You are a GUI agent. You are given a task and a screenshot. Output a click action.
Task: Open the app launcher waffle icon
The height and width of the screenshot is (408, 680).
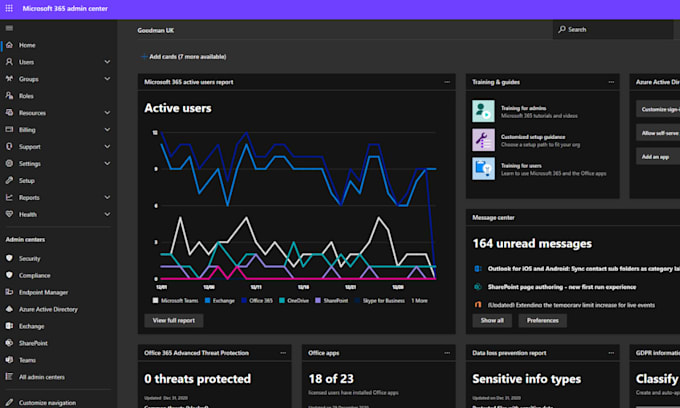tap(9, 8)
